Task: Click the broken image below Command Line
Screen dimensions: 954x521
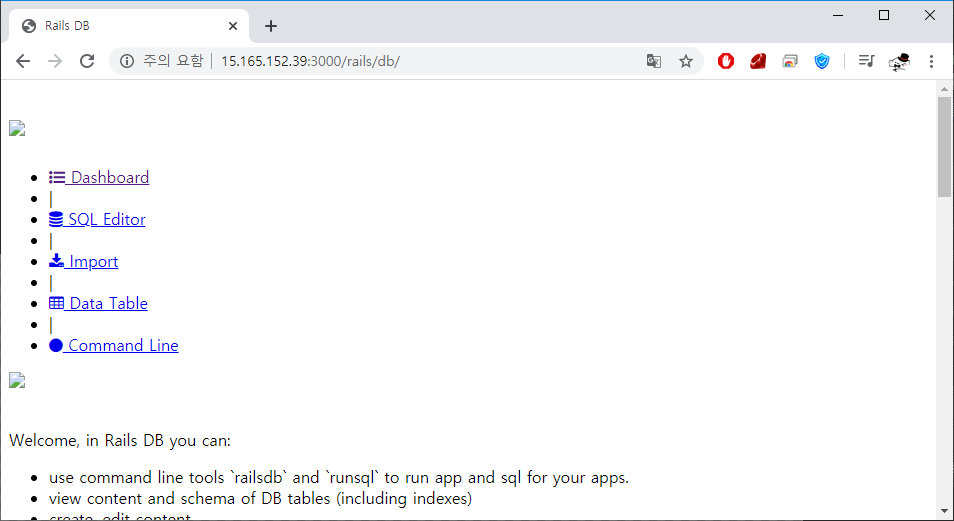Action: click(x=17, y=380)
